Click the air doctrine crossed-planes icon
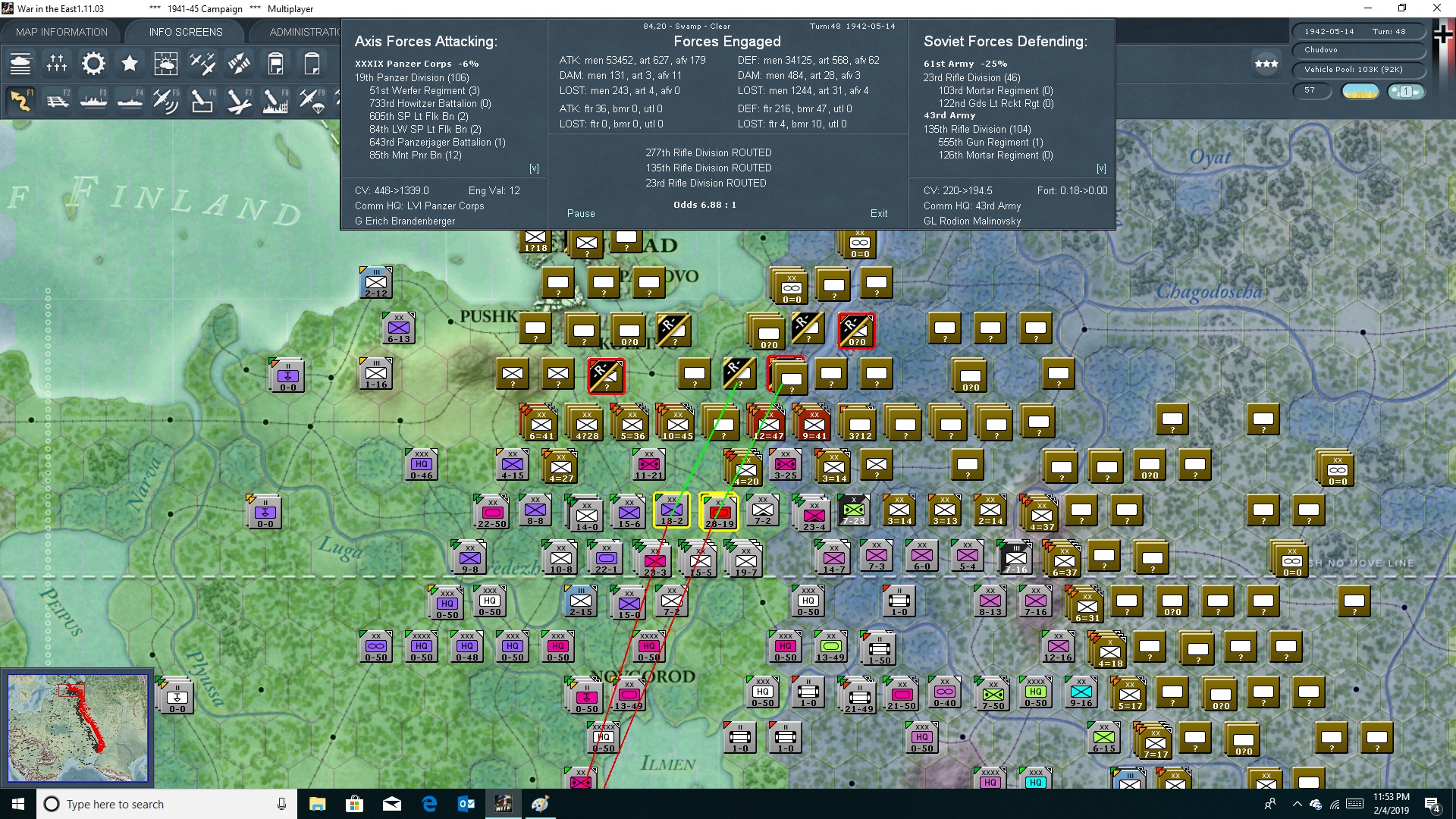1456x819 pixels. coord(202,64)
